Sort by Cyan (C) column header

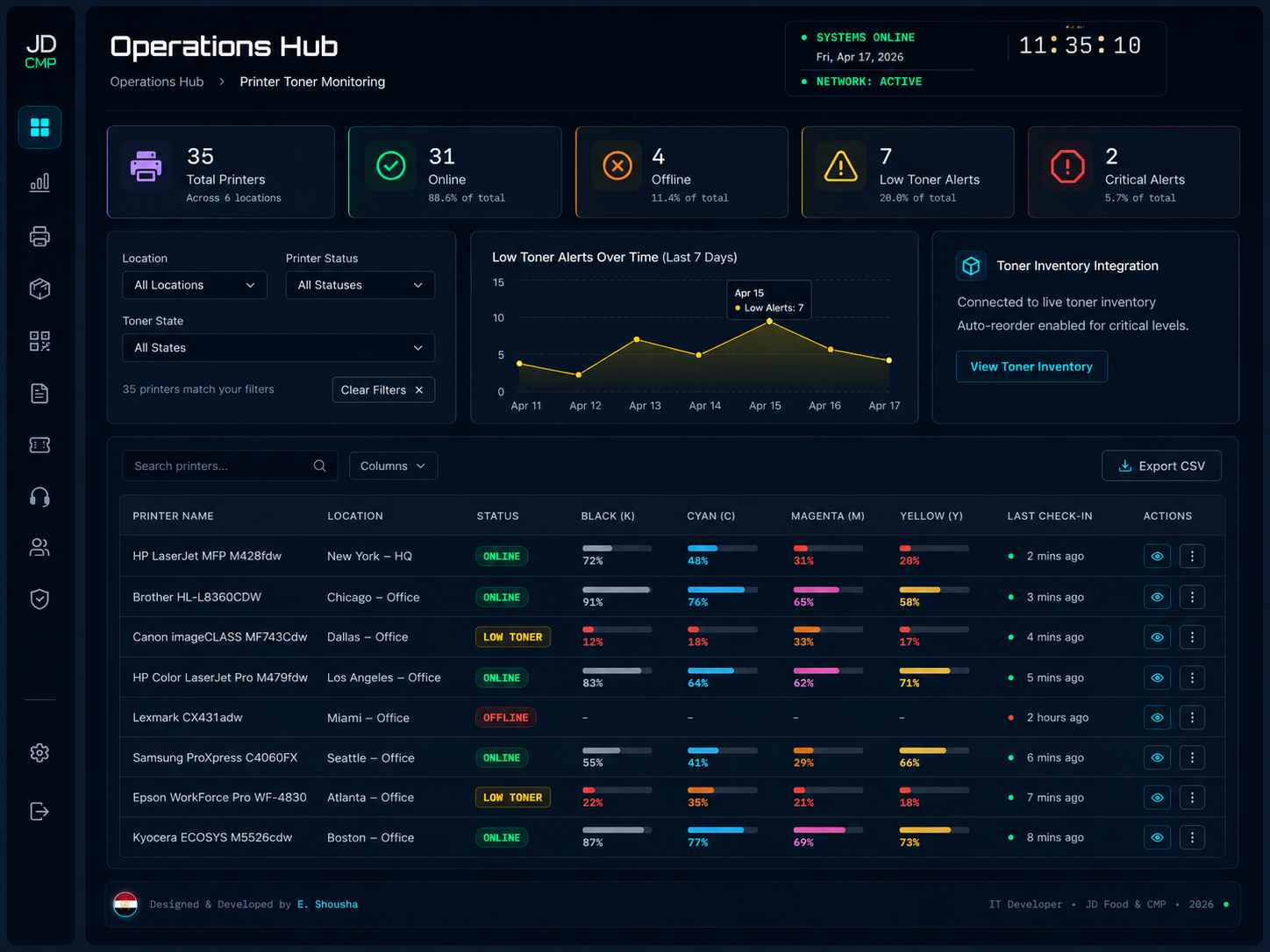711,516
